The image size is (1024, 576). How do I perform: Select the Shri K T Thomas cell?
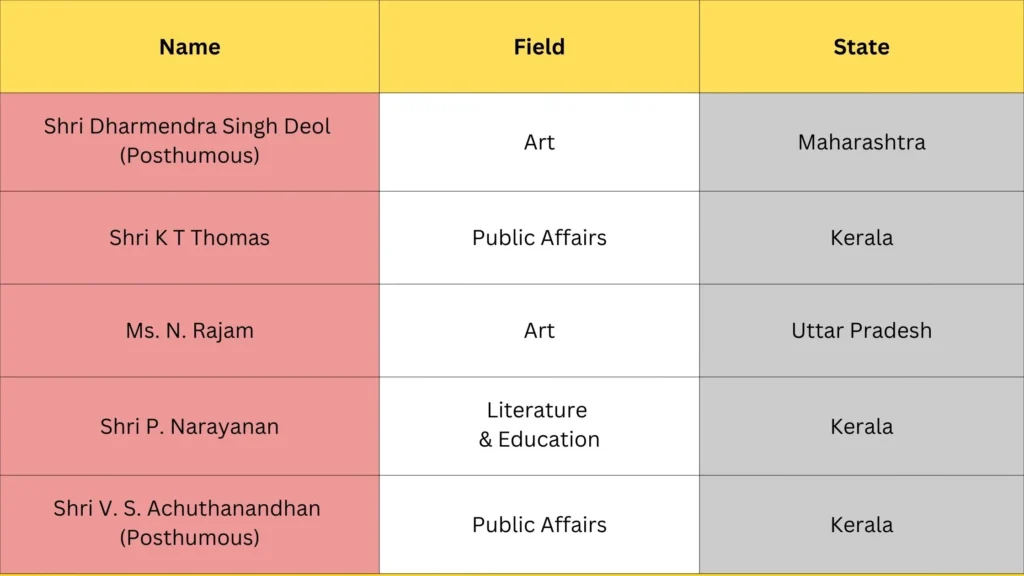tap(189, 238)
